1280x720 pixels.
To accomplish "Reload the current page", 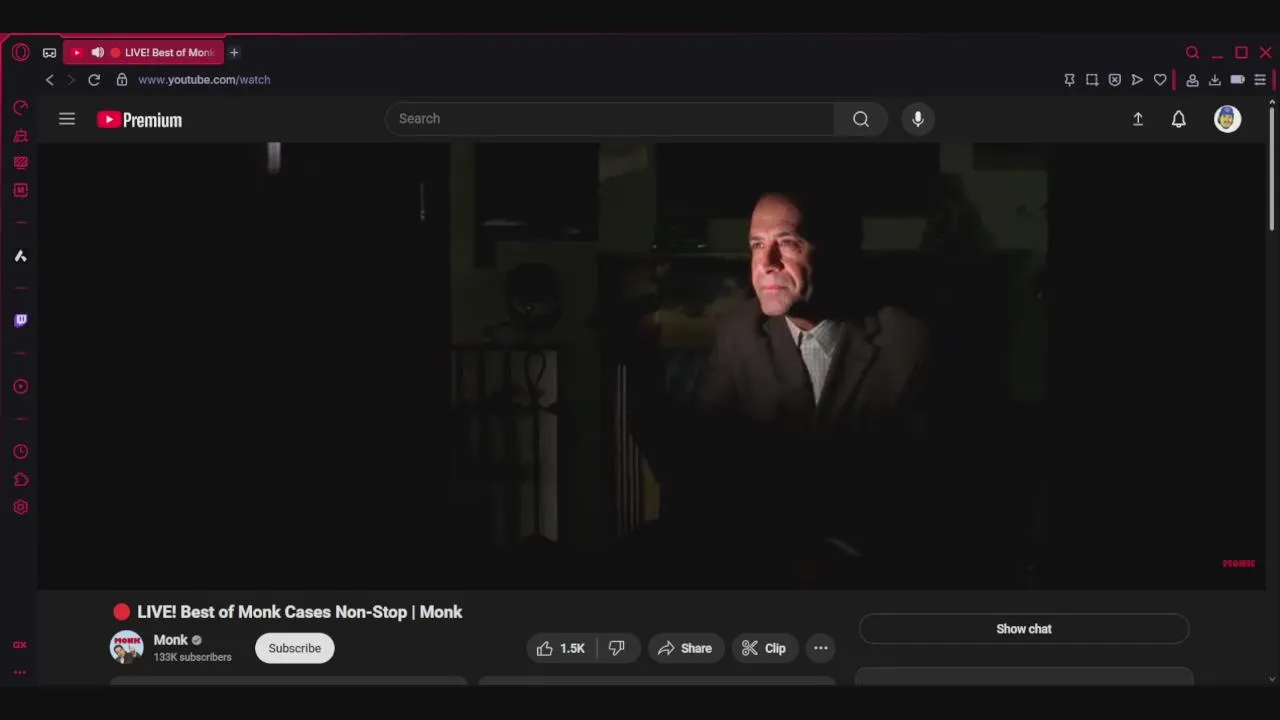I will (x=94, y=80).
